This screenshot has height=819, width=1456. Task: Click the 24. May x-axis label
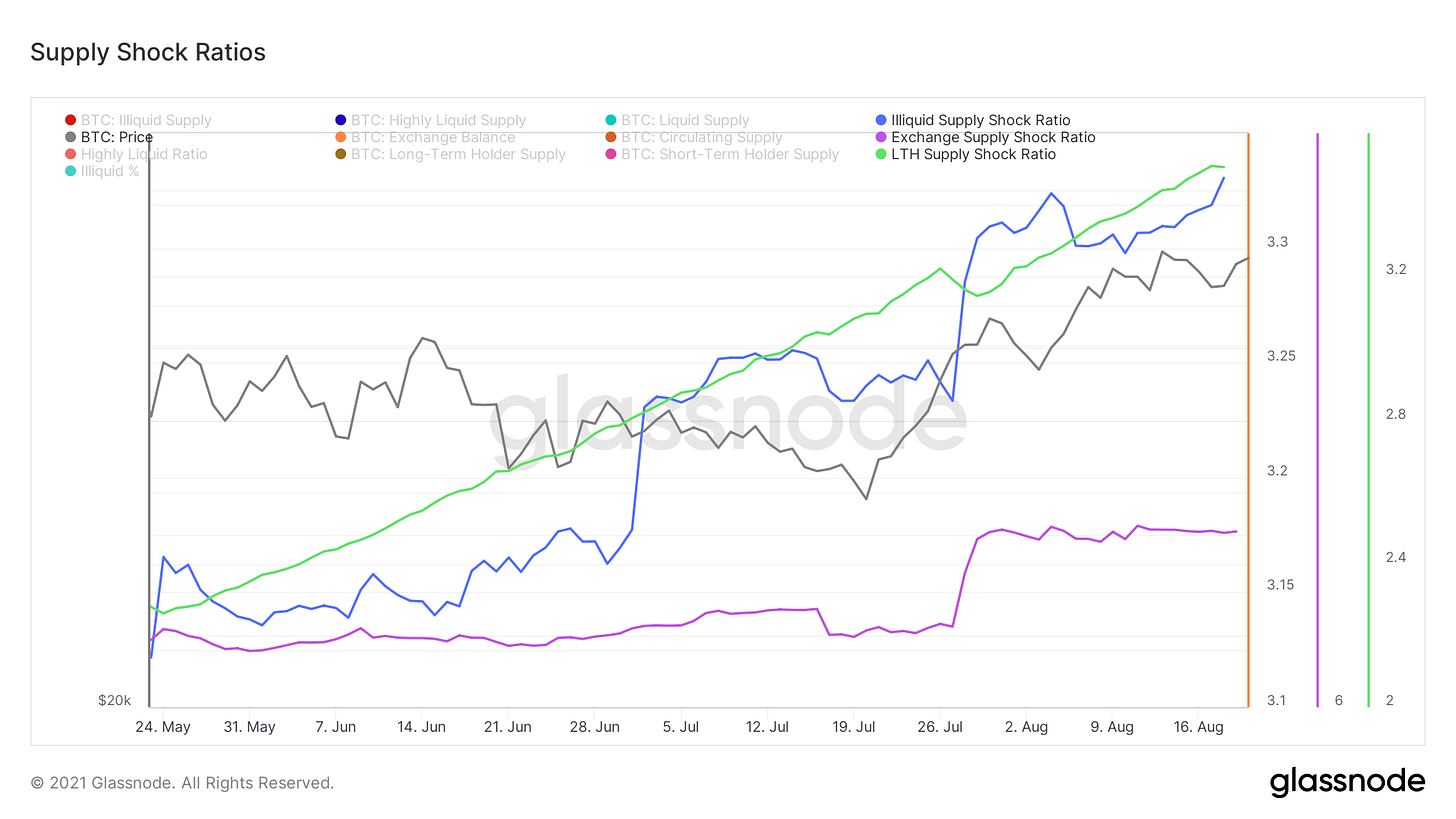pos(163,727)
